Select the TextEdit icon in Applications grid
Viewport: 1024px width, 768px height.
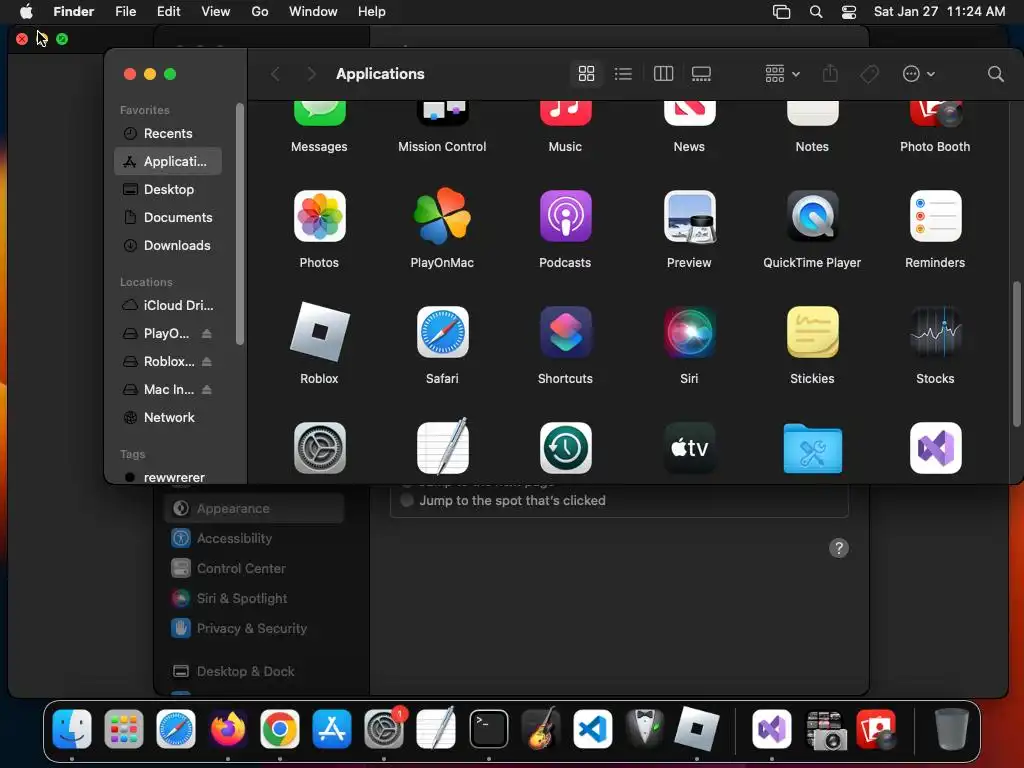tap(442, 447)
